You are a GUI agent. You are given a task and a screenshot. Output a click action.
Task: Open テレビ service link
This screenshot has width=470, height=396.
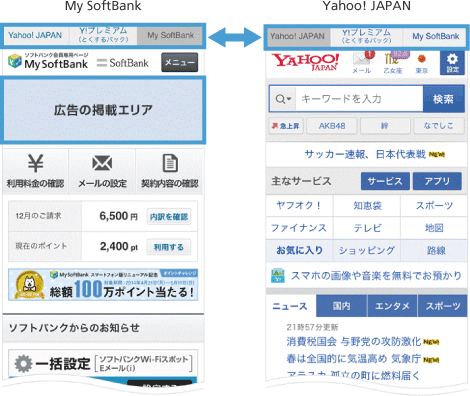click(367, 228)
